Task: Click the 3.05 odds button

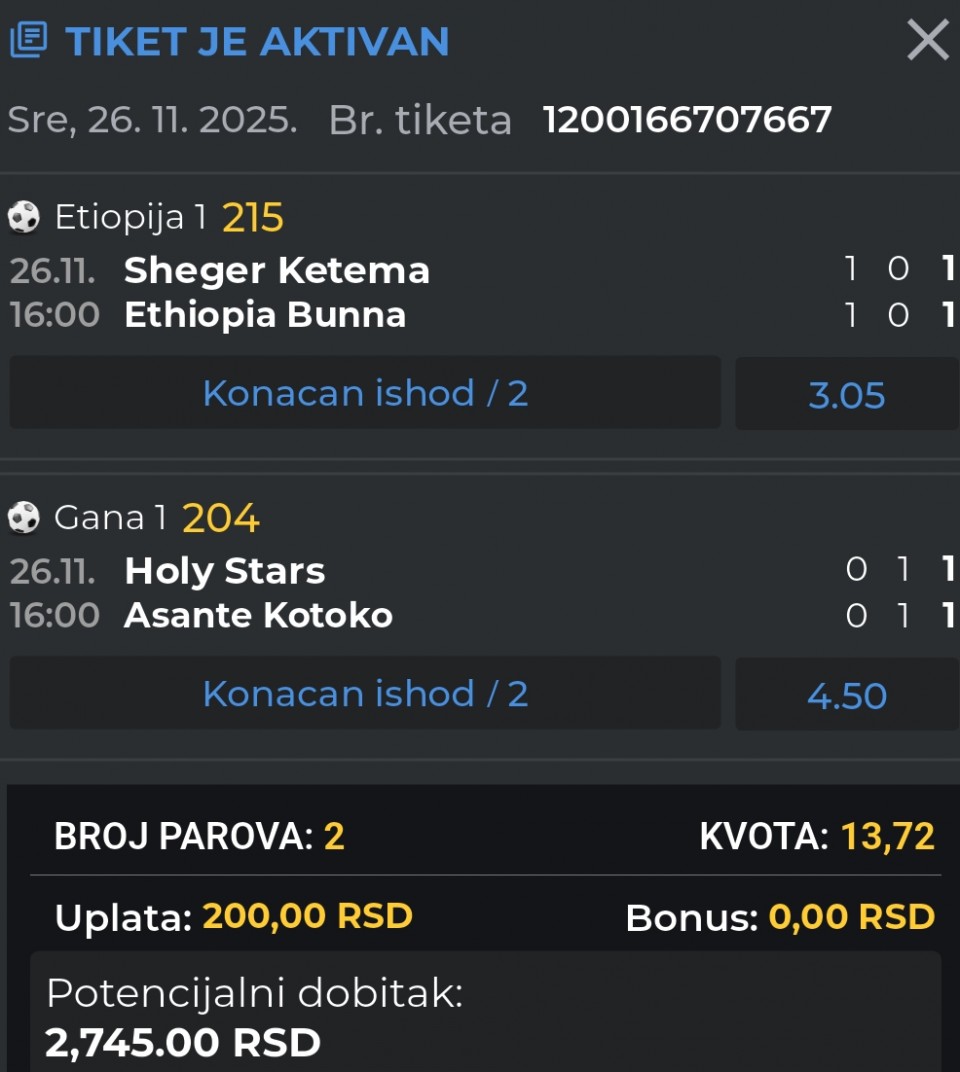Action: point(846,394)
